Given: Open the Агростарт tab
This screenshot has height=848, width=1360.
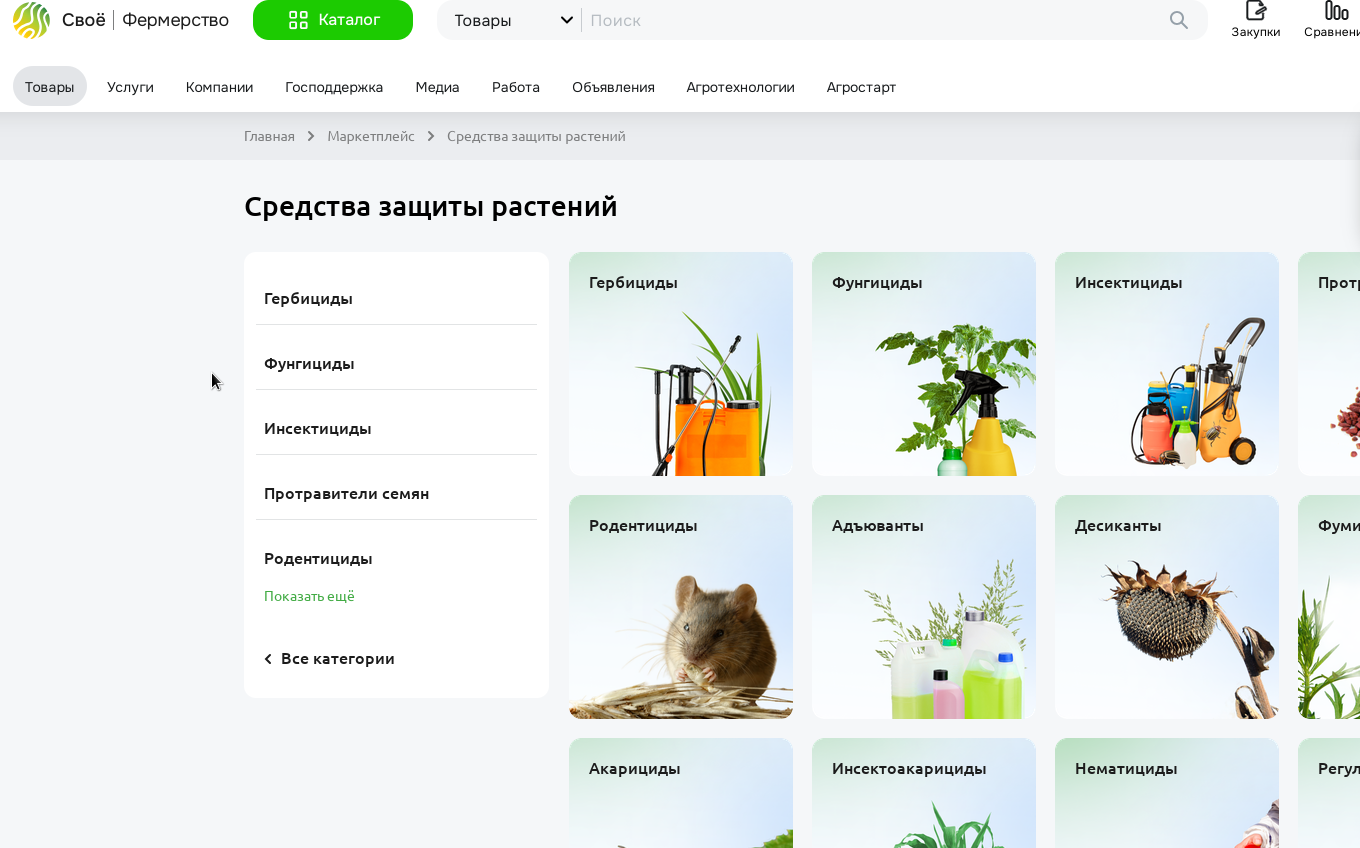Looking at the screenshot, I should tap(861, 87).
